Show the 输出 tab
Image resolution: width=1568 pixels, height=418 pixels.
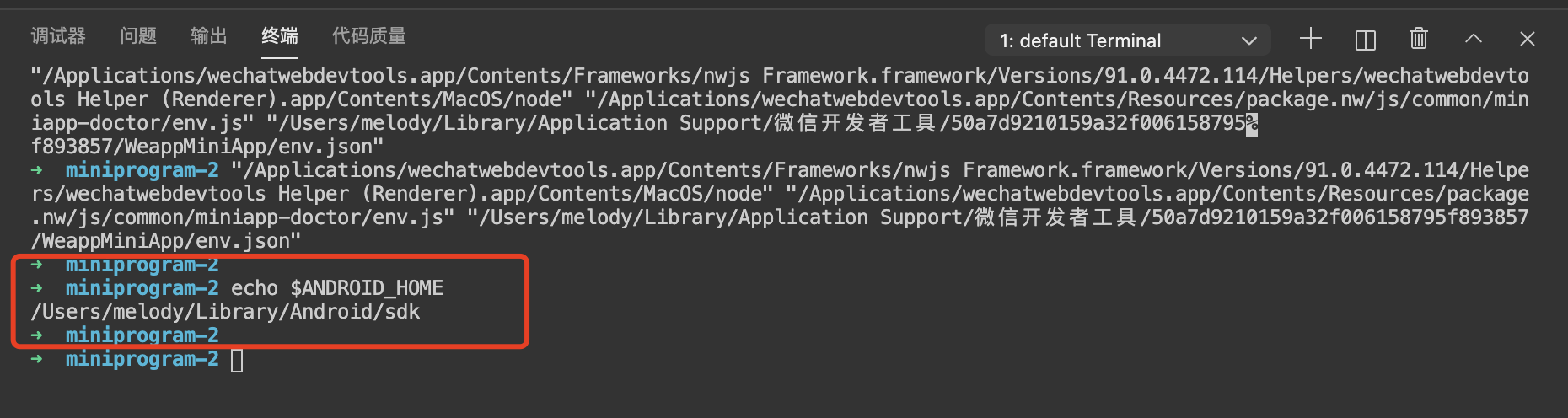(x=209, y=35)
